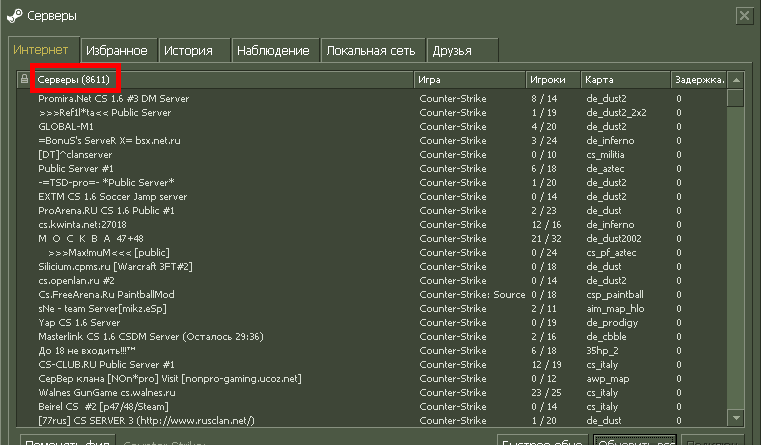Select sNe - team Server[mikz.eSp]
This screenshot has width=761, height=445.
coord(372,309)
